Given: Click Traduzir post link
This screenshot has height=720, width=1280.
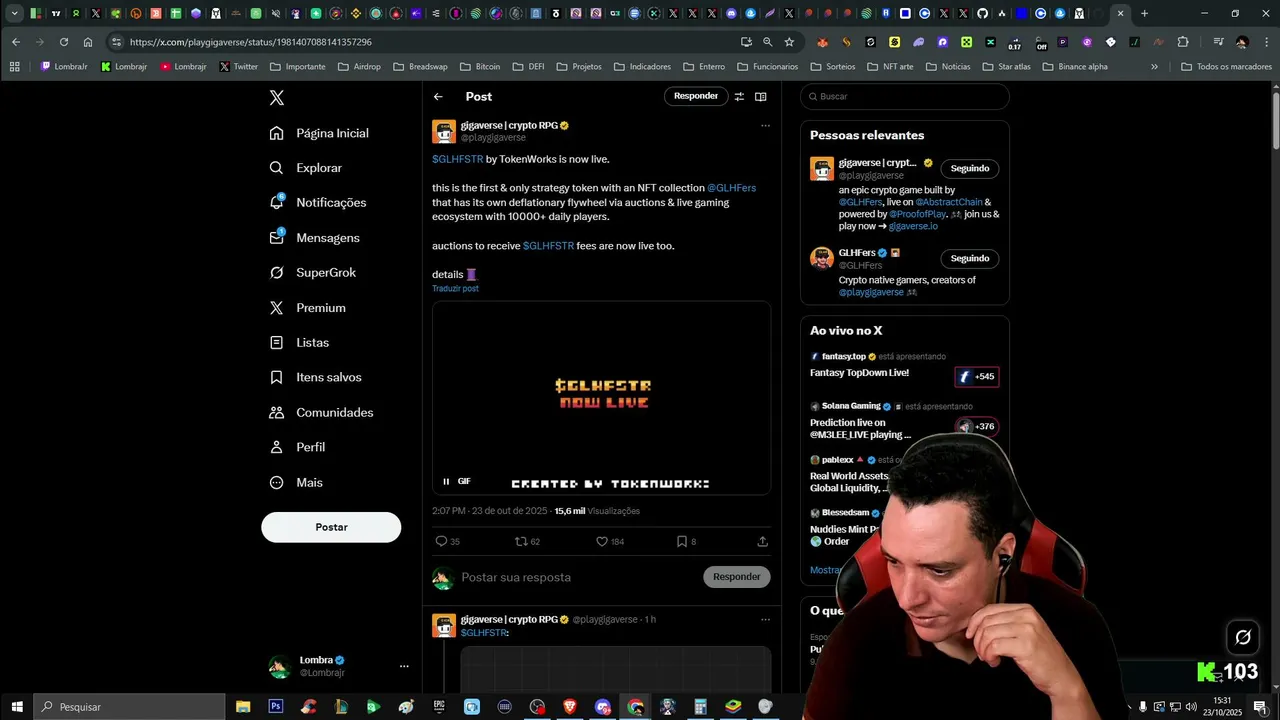Looking at the screenshot, I should (455, 289).
